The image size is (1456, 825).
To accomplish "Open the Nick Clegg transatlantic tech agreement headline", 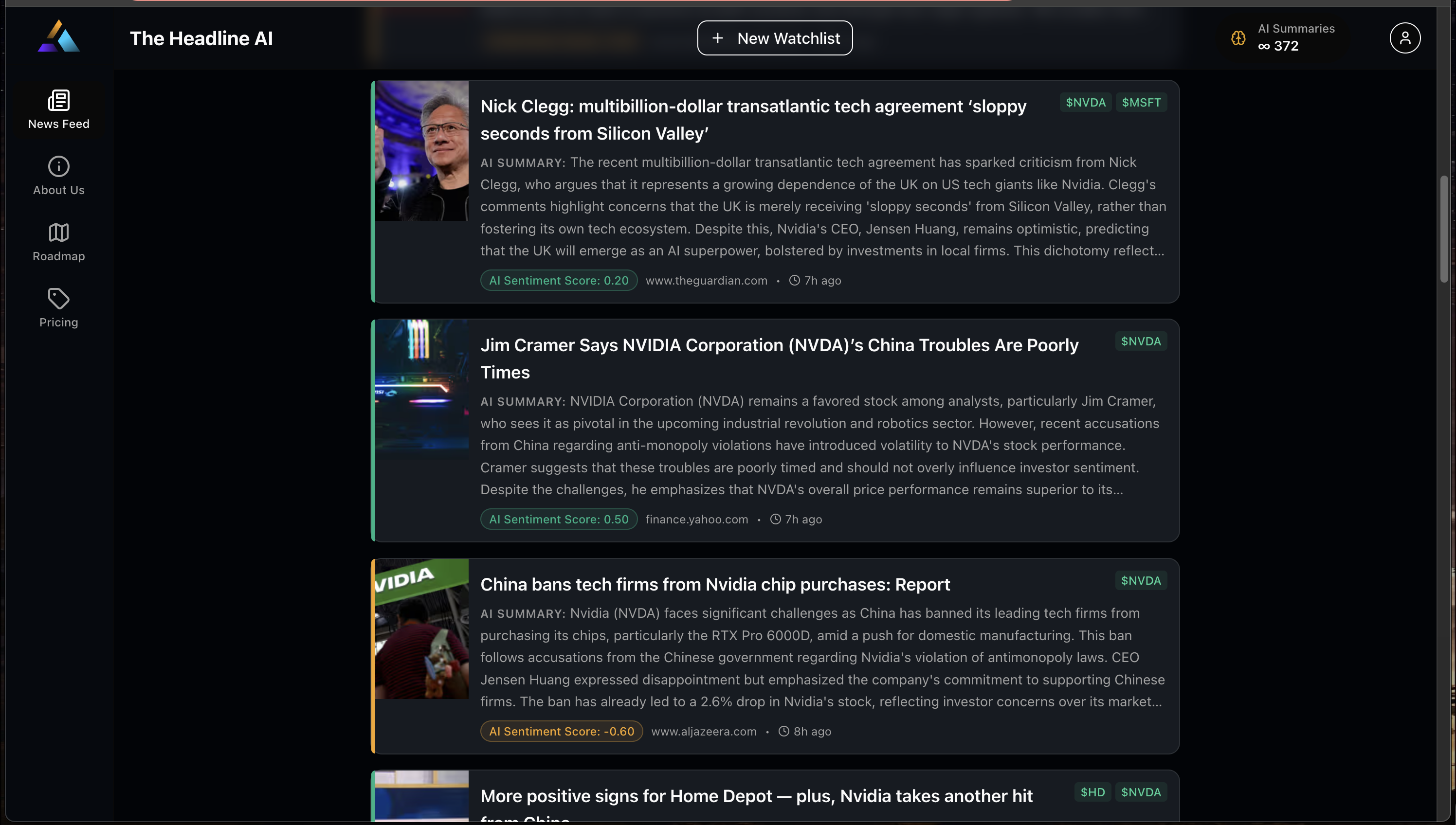I will (753, 120).
